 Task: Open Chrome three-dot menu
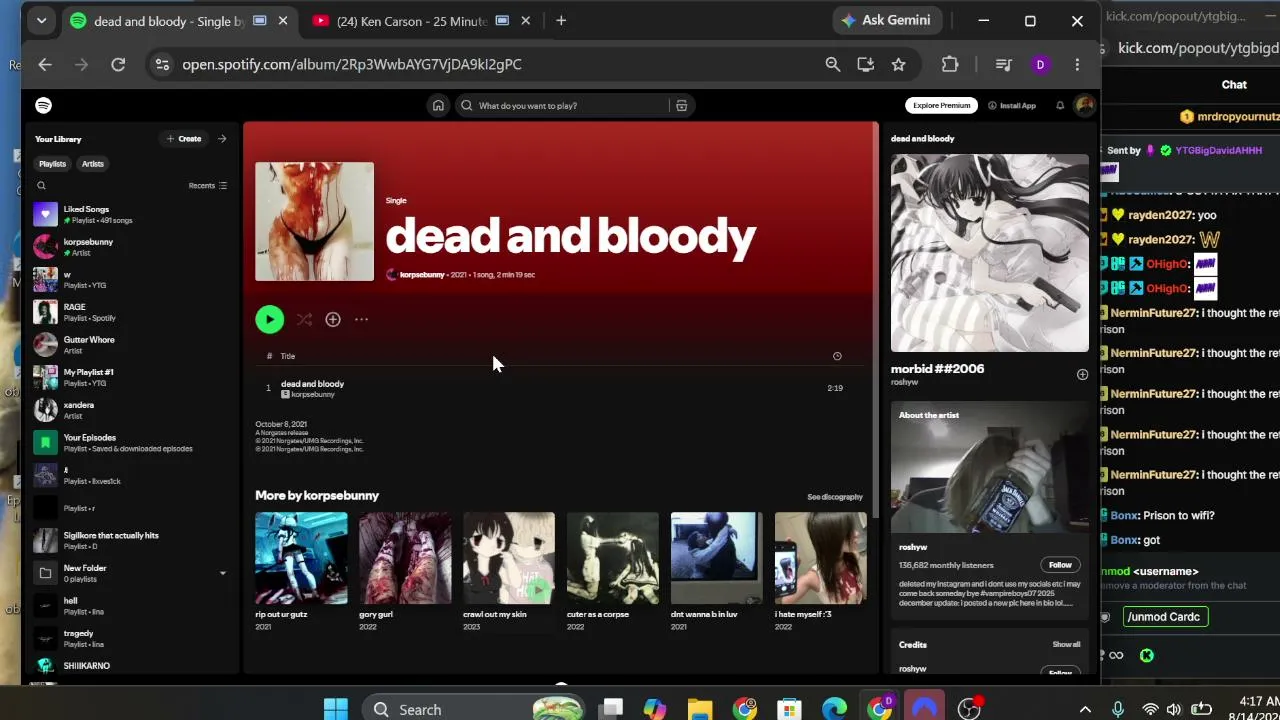pyautogui.click(x=1077, y=64)
